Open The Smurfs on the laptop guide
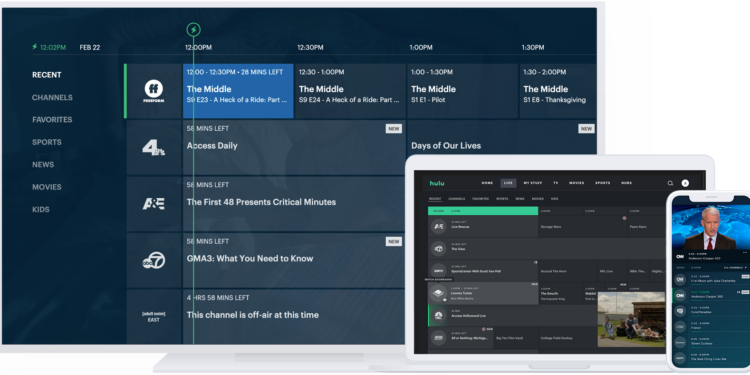Screen dimensions: 750x375 pyautogui.click(x=561, y=293)
